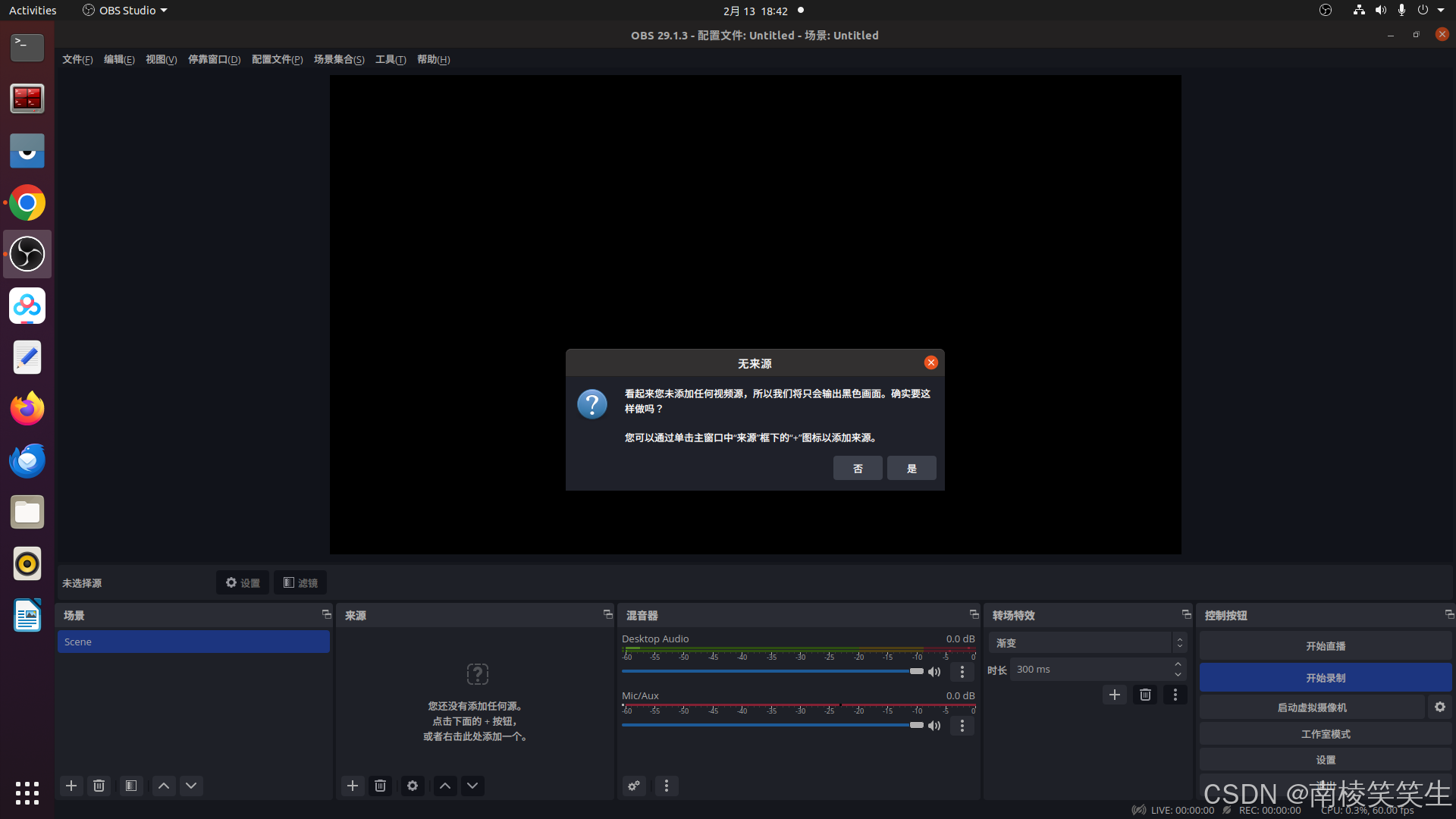Image resolution: width=1456 pixels, height=819 pixels.
Task: Open advanced audio properties gears icon
Action: point(634,786)
